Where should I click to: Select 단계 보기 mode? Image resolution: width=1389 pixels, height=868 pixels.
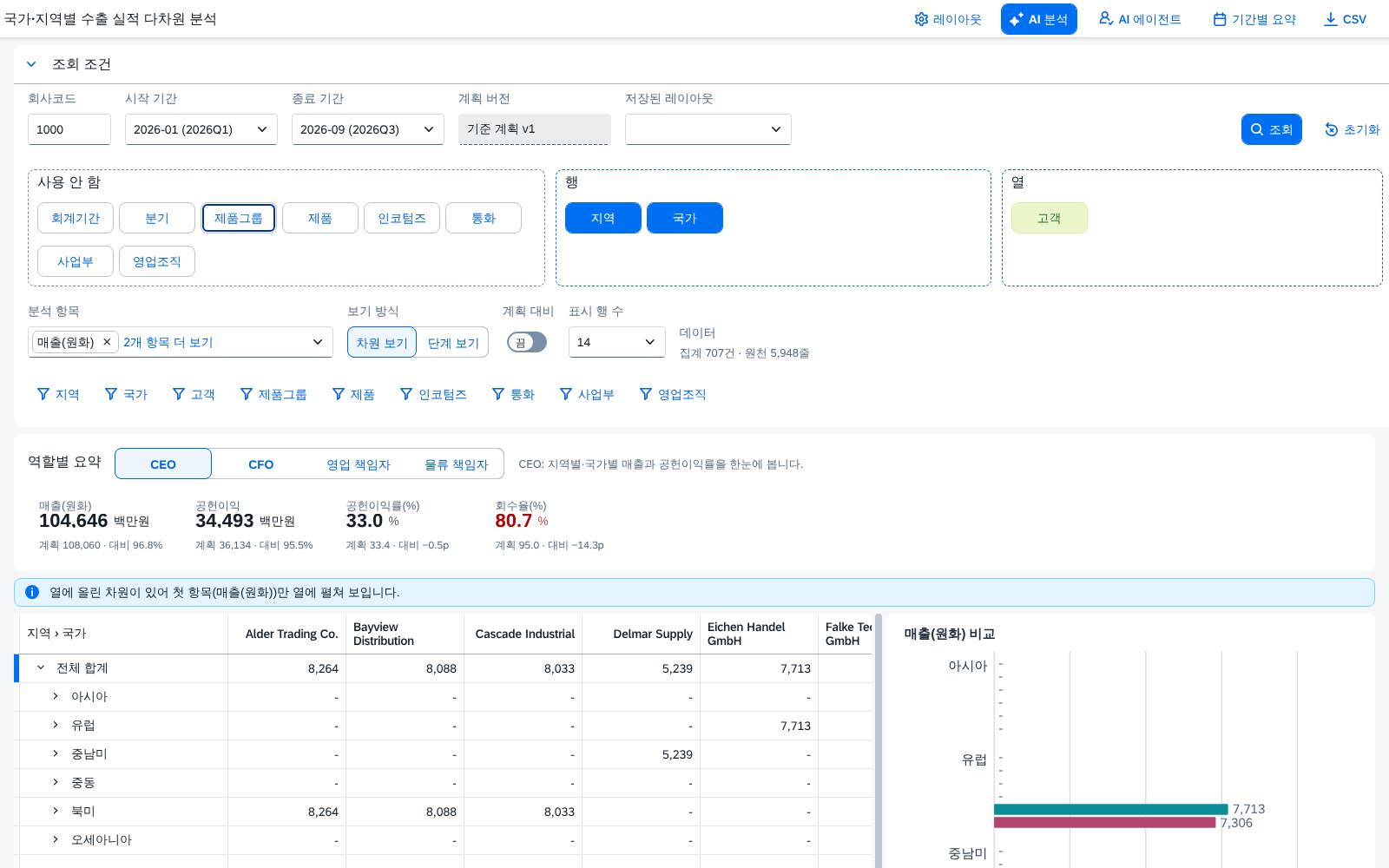[x=453, y=342]
